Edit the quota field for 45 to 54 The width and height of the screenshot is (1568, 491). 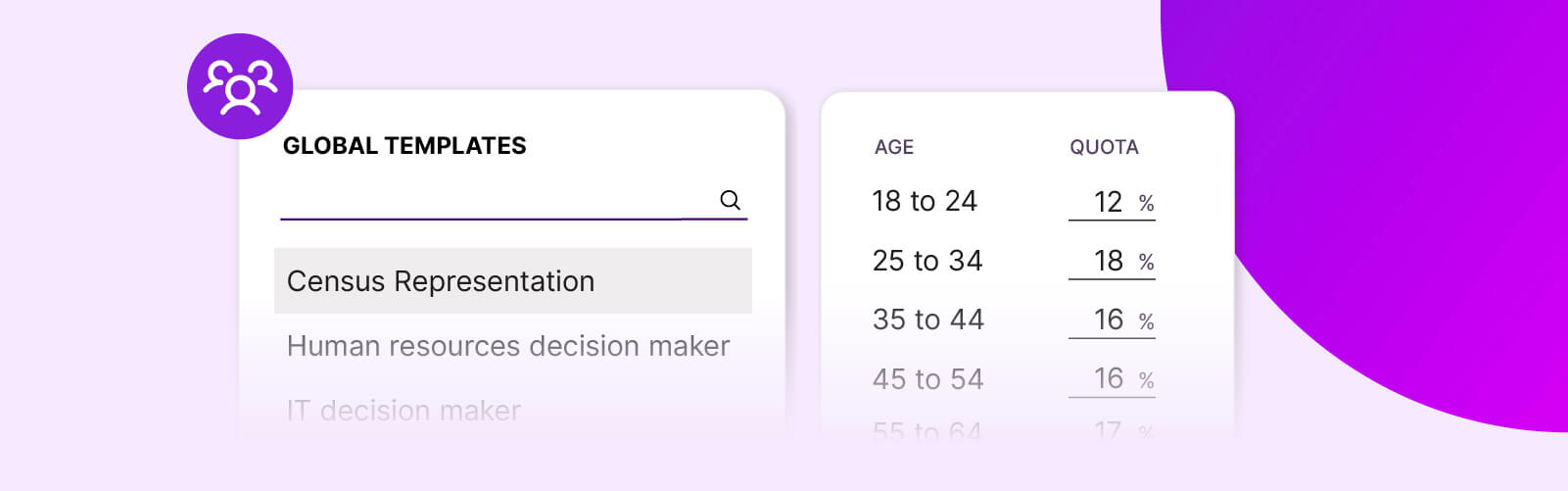pyautogui.click(x=1108, y=378)
